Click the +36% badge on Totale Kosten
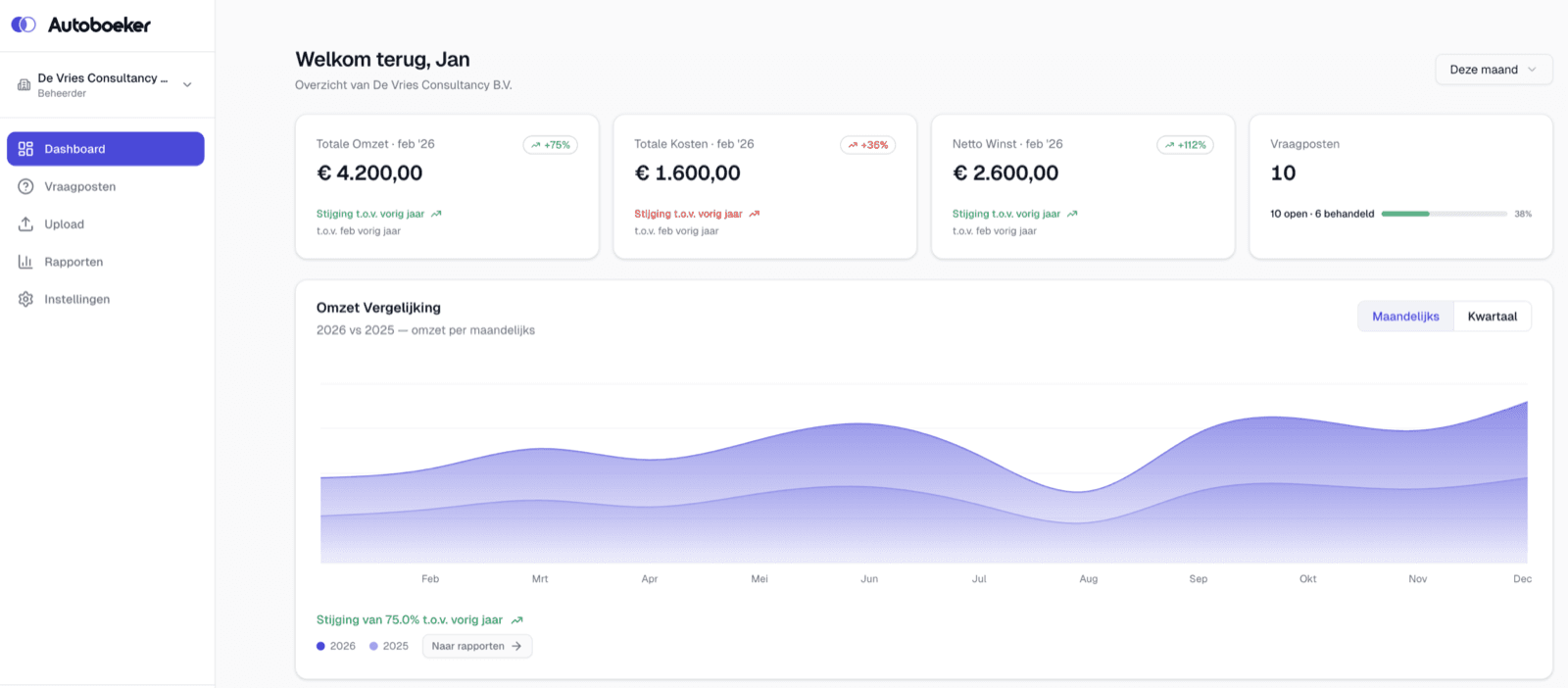 867,145
